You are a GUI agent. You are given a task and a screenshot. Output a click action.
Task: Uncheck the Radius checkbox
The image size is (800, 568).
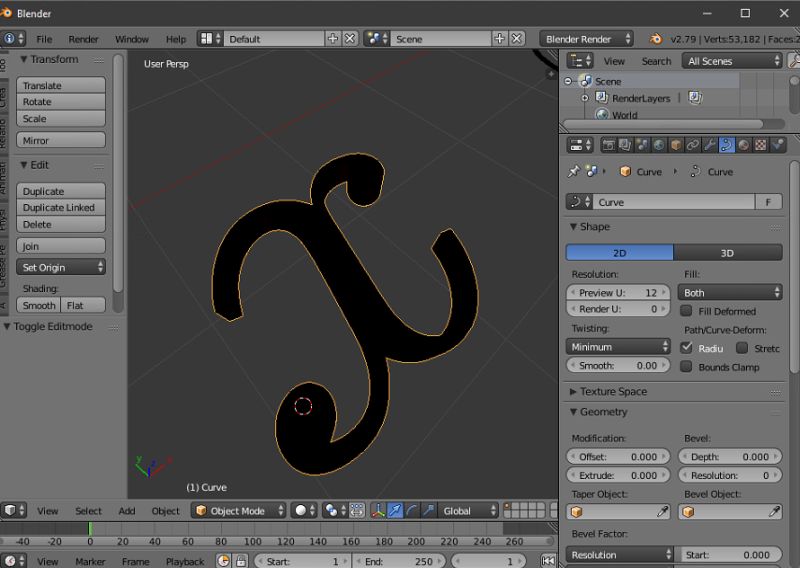(x=686, y=348)
